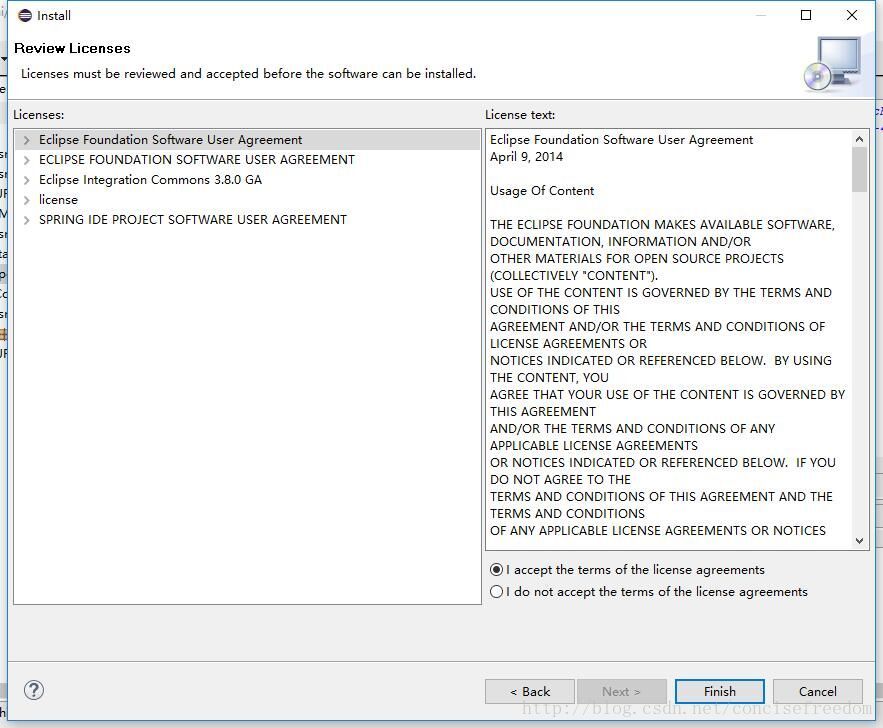Expand SPRING IDE PROJECT SOFTWARE USER AGREEMENT

[26, 220]
